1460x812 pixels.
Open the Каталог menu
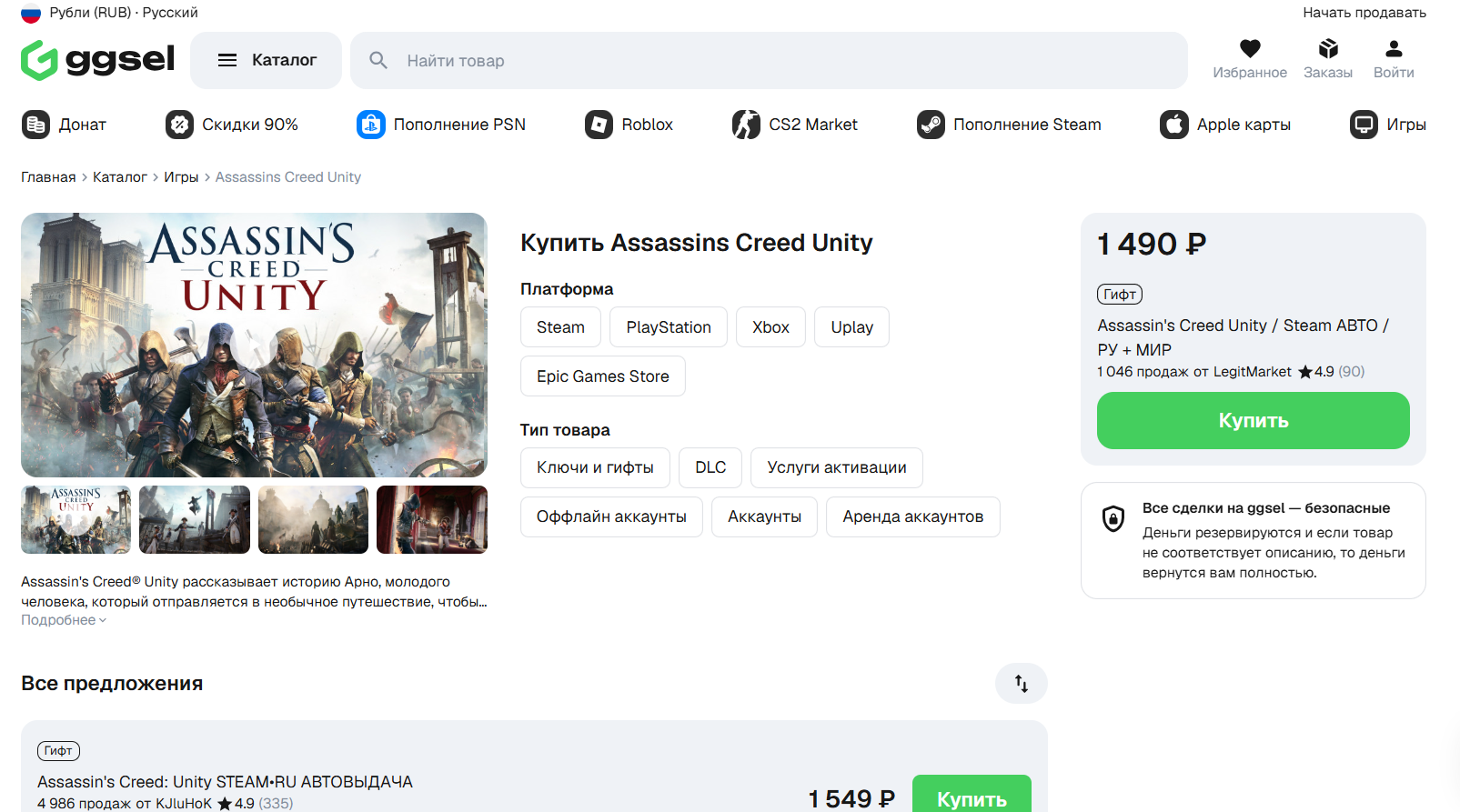click(x=266, y=60)
